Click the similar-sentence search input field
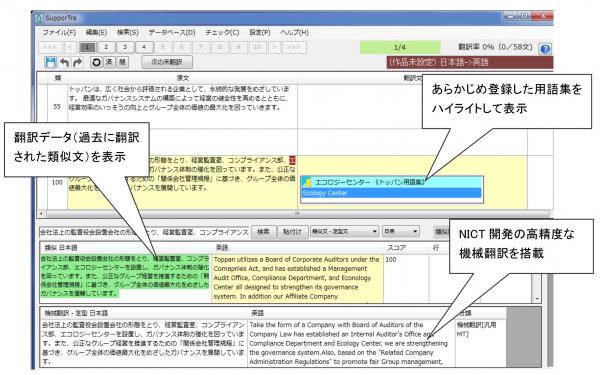The height and width of the screenshot is (375, 600). (x=144, y=232)
